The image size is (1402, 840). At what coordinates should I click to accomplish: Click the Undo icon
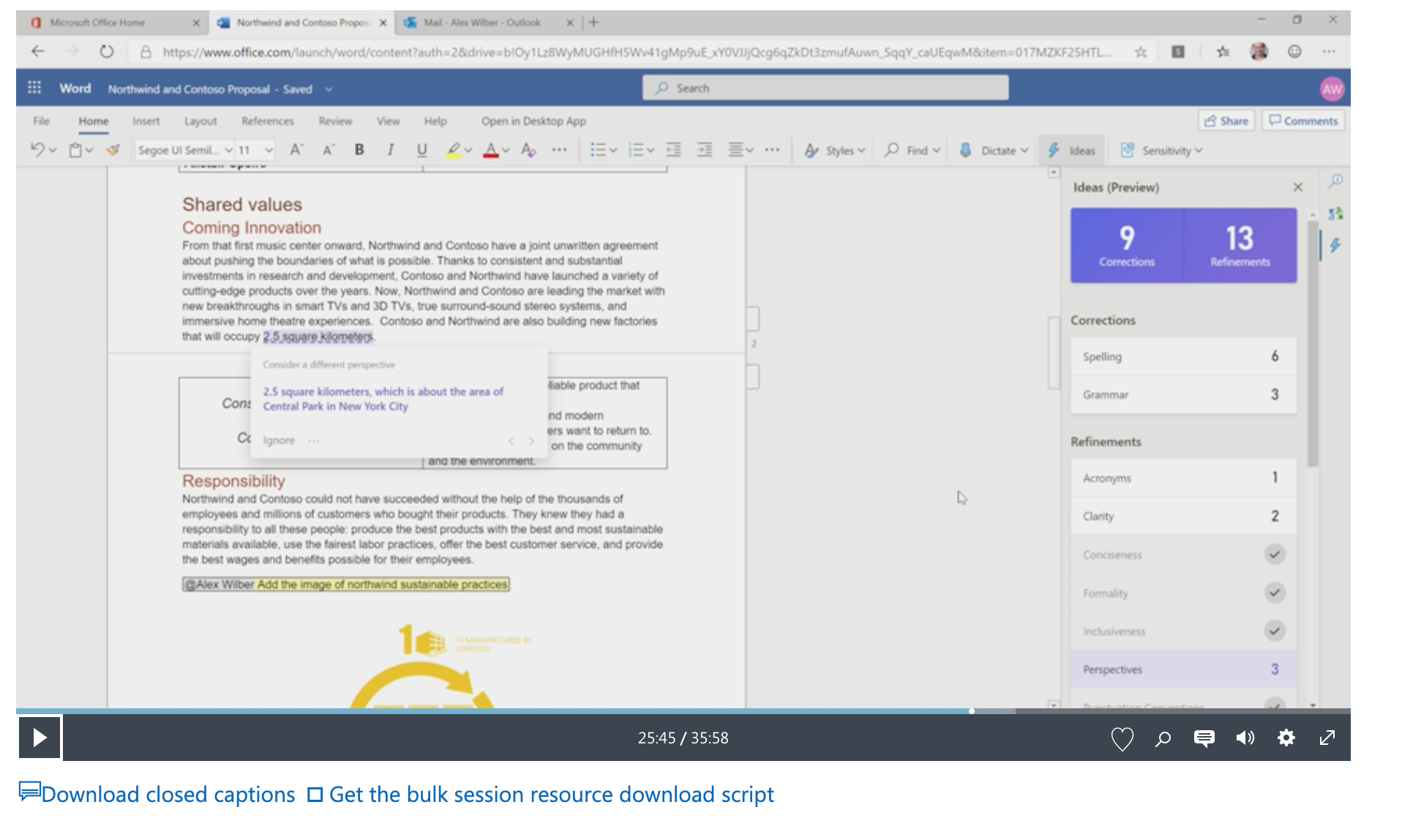[37, 150]
